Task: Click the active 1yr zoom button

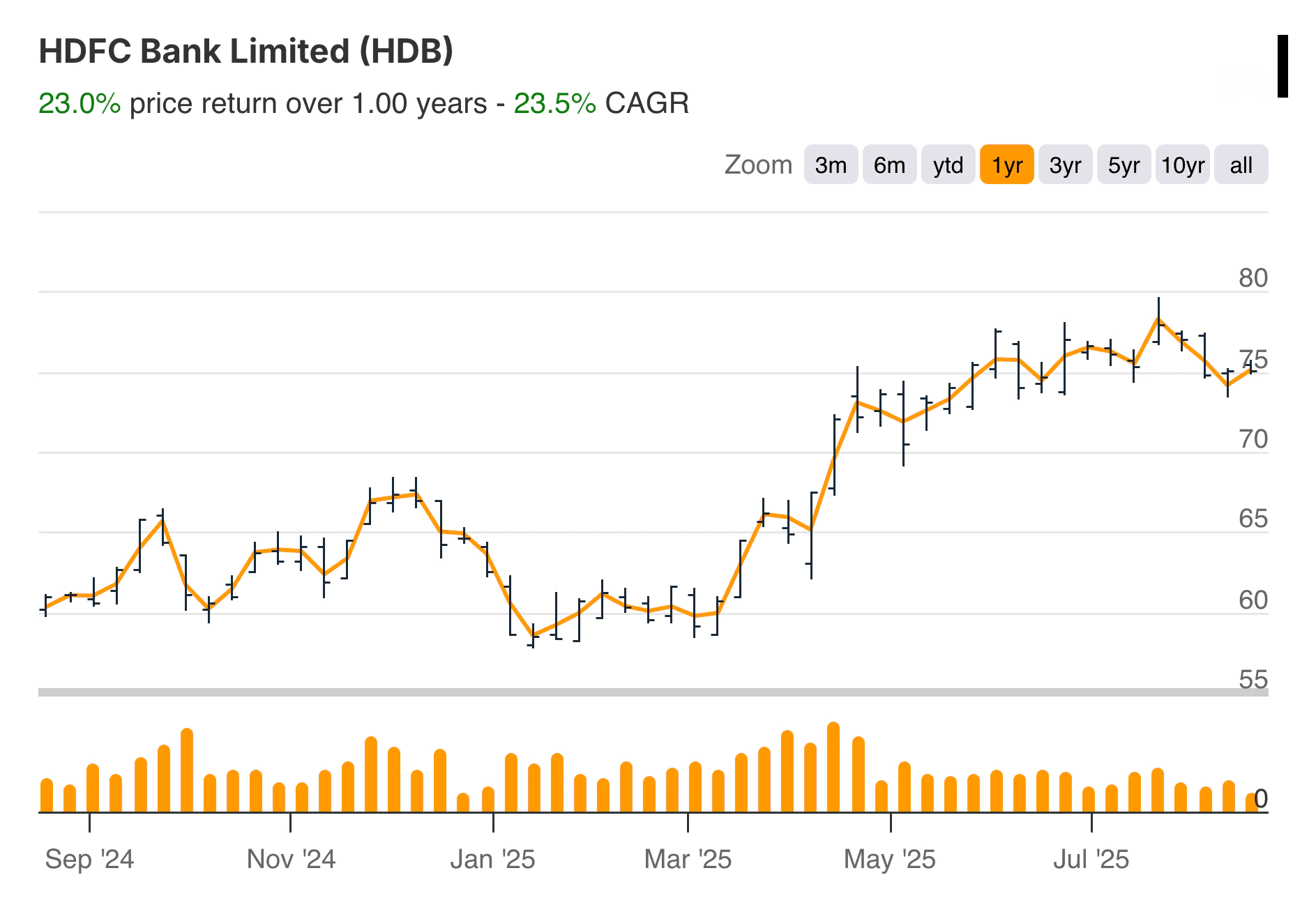Action: point(1006,165)
